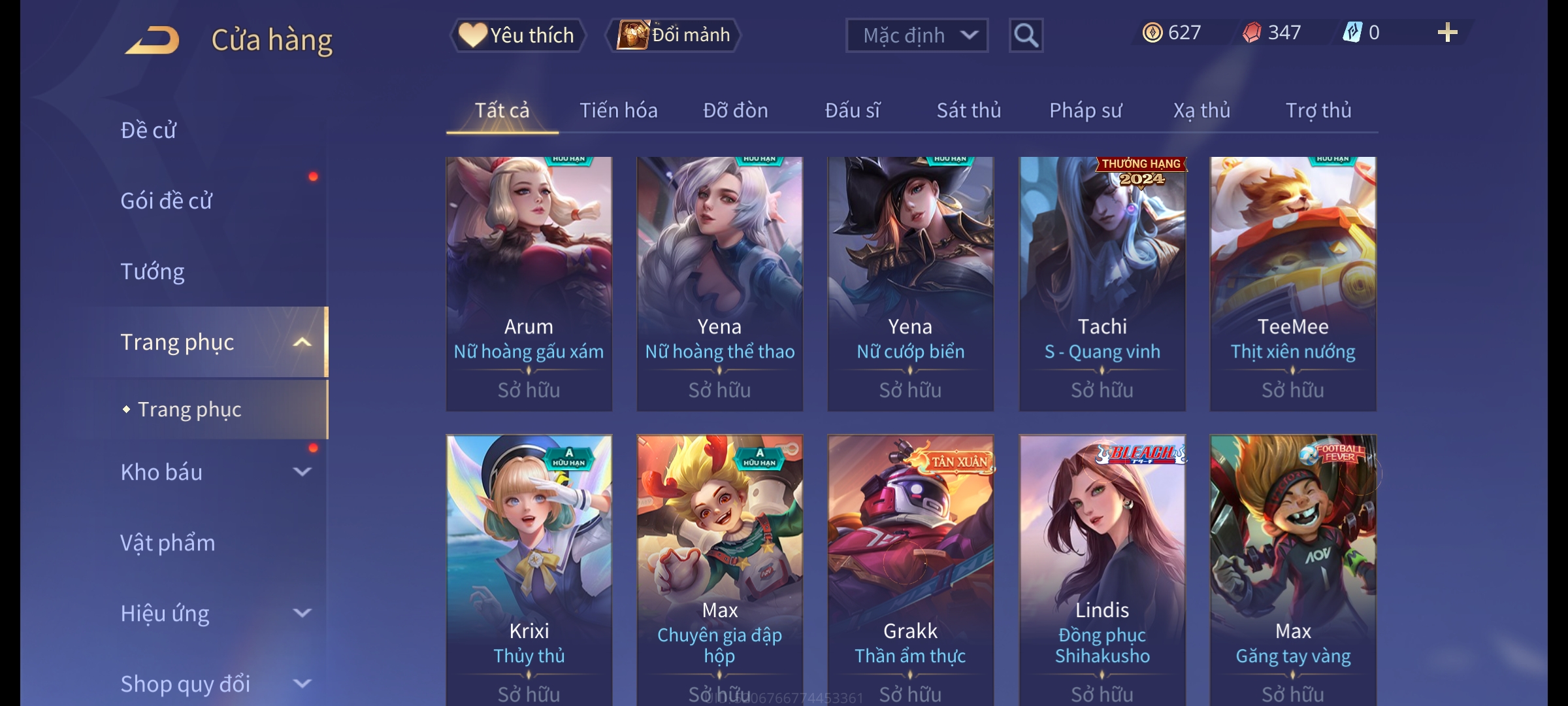Select the Grakk Thần ẩm thực skin card

coord(910,570)
